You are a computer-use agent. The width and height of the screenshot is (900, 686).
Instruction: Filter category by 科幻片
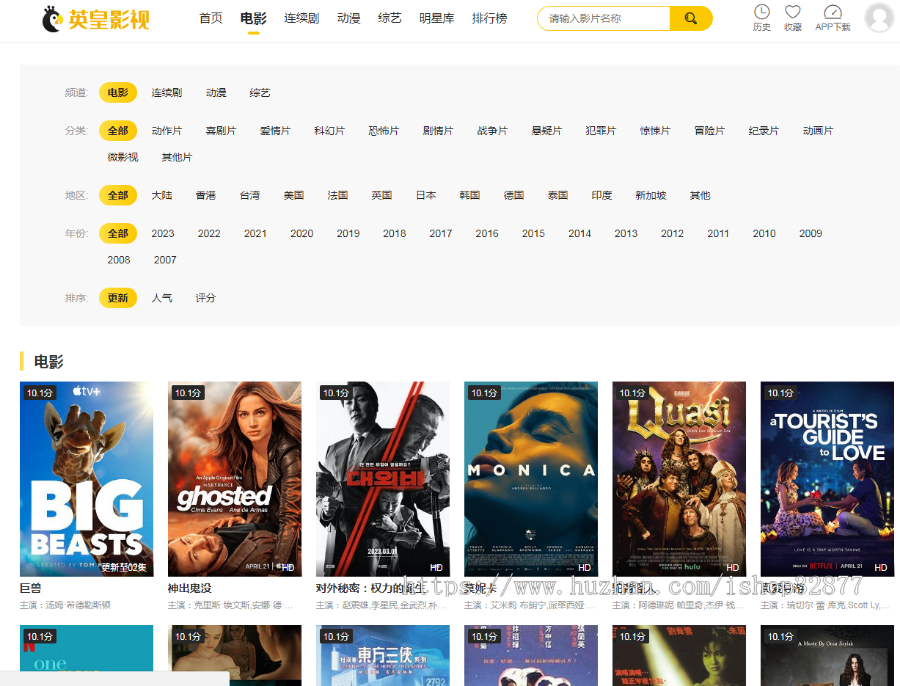pos(329,130)
